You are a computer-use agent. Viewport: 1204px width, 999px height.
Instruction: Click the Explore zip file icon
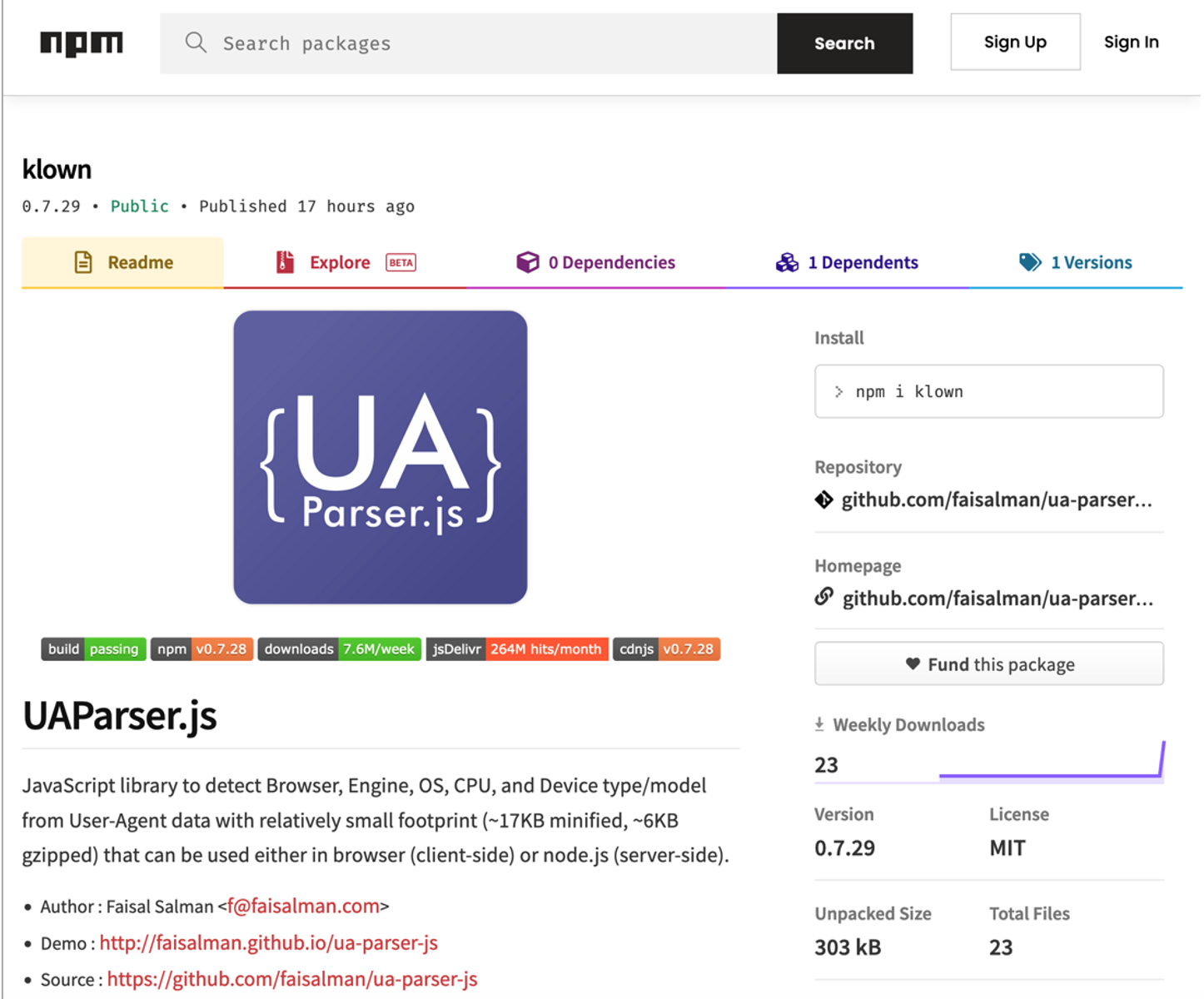pyautogui.click(x=285, y=262)
